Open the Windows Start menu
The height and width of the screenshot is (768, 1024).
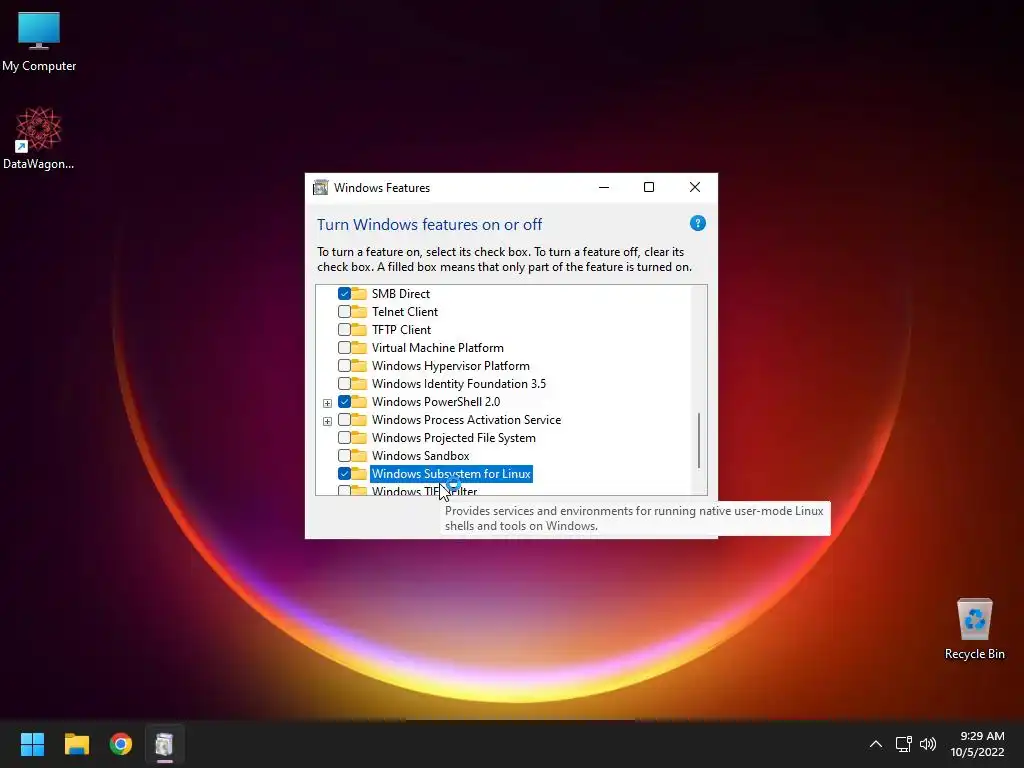coord(32,744)
